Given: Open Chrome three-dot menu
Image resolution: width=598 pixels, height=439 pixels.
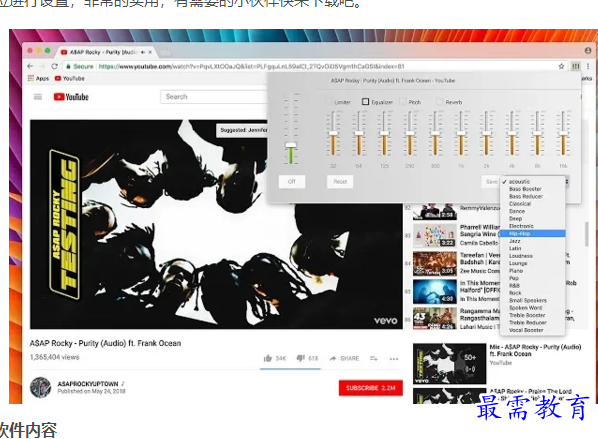Looking at the screenshot, I should pos(588,66).
